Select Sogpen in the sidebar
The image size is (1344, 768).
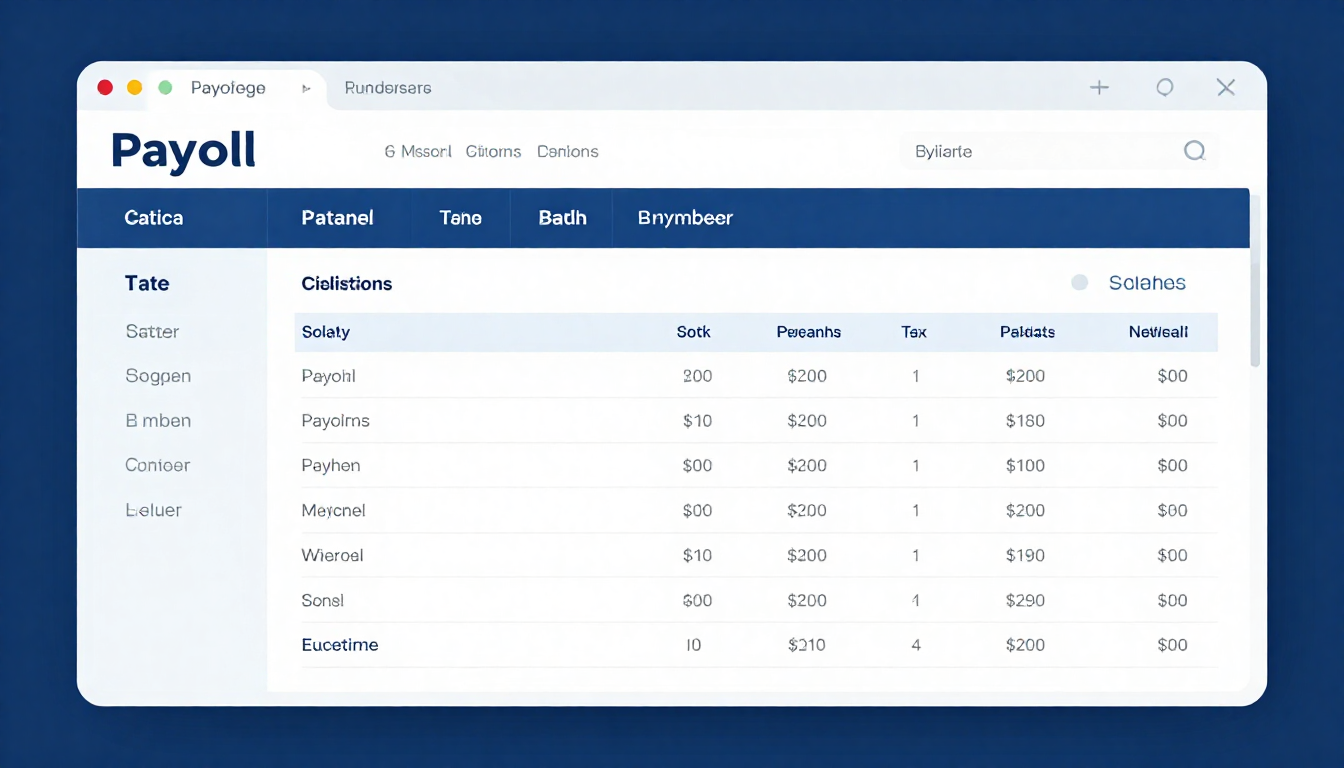point(158,376)
